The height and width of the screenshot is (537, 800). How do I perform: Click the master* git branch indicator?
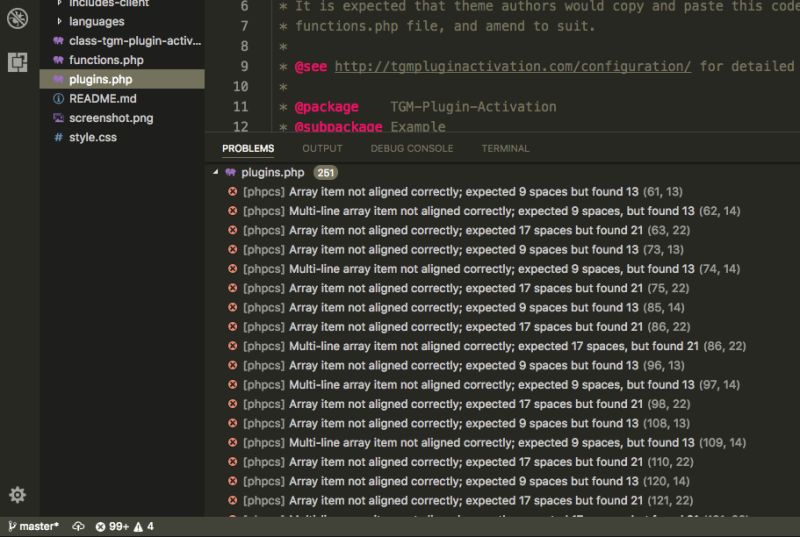point(34,526)
